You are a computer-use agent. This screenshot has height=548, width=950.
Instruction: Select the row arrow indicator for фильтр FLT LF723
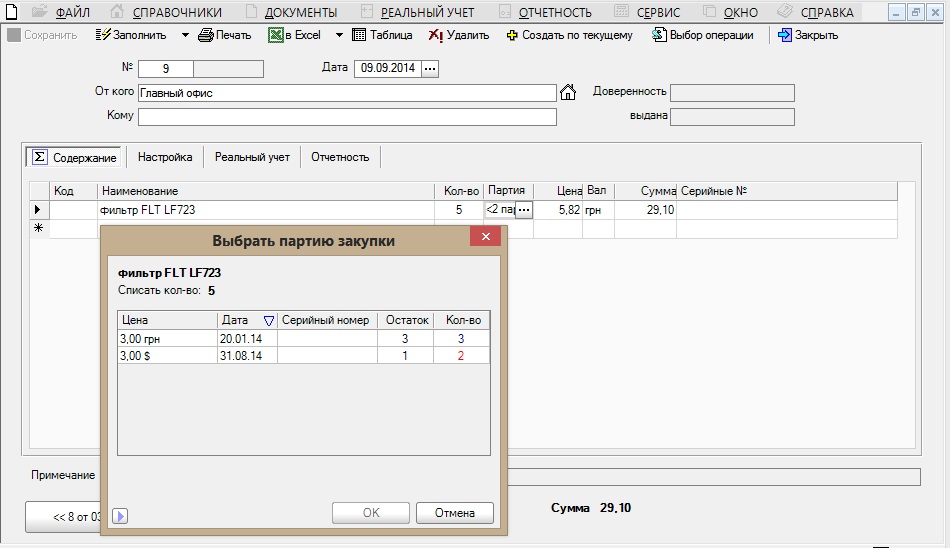pos(39,210)
